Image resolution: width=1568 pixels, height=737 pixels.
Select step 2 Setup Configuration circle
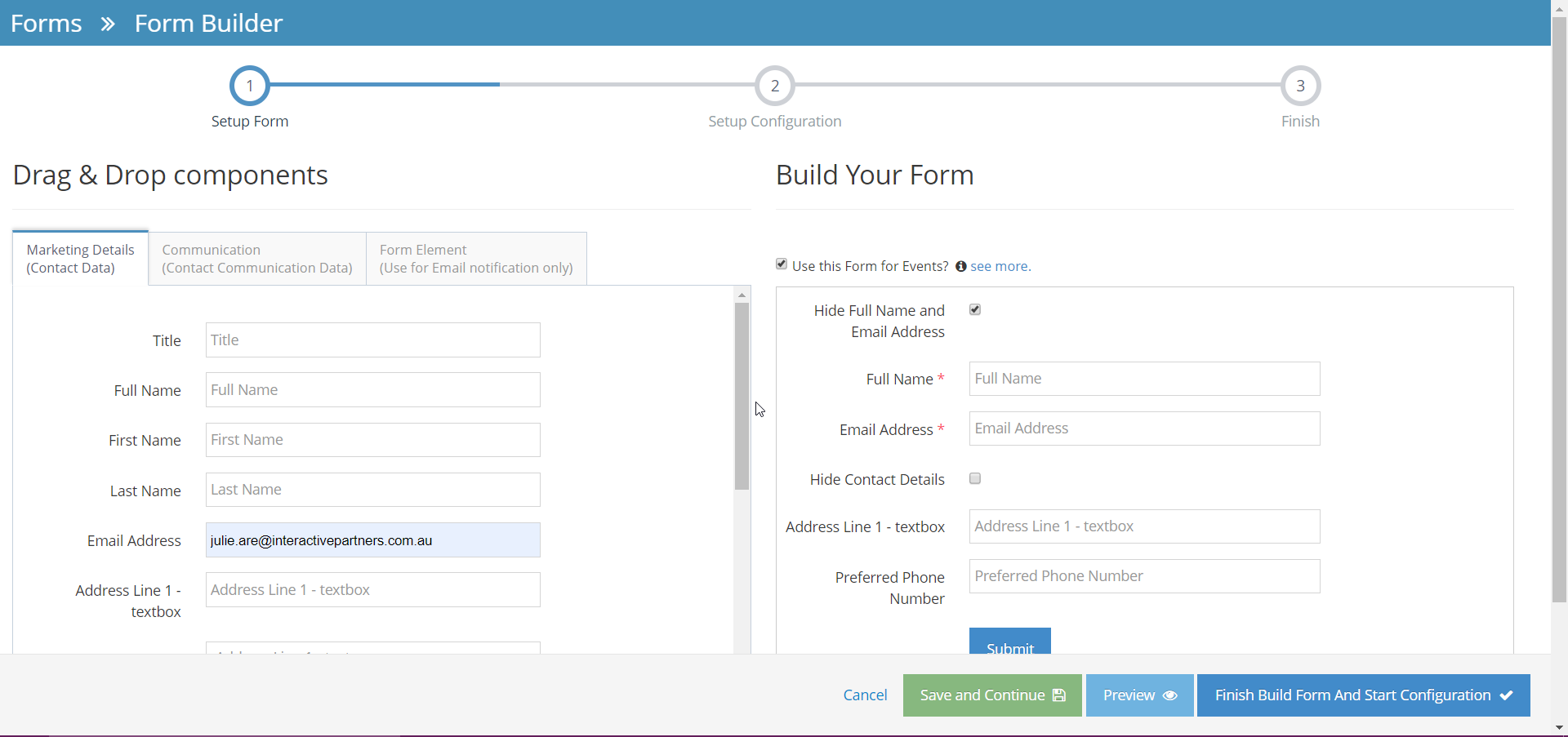pos(774,85)
